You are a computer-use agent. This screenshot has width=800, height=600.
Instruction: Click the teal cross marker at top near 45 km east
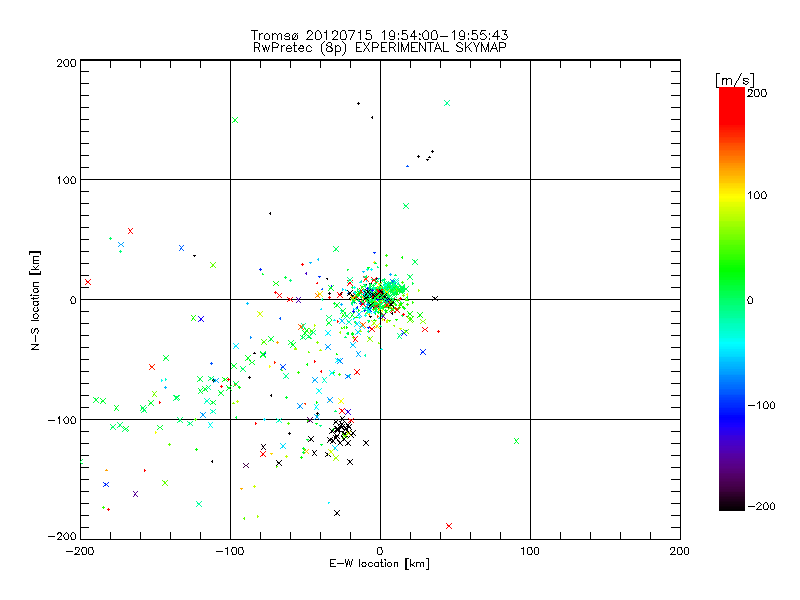[x=447, y=103]
